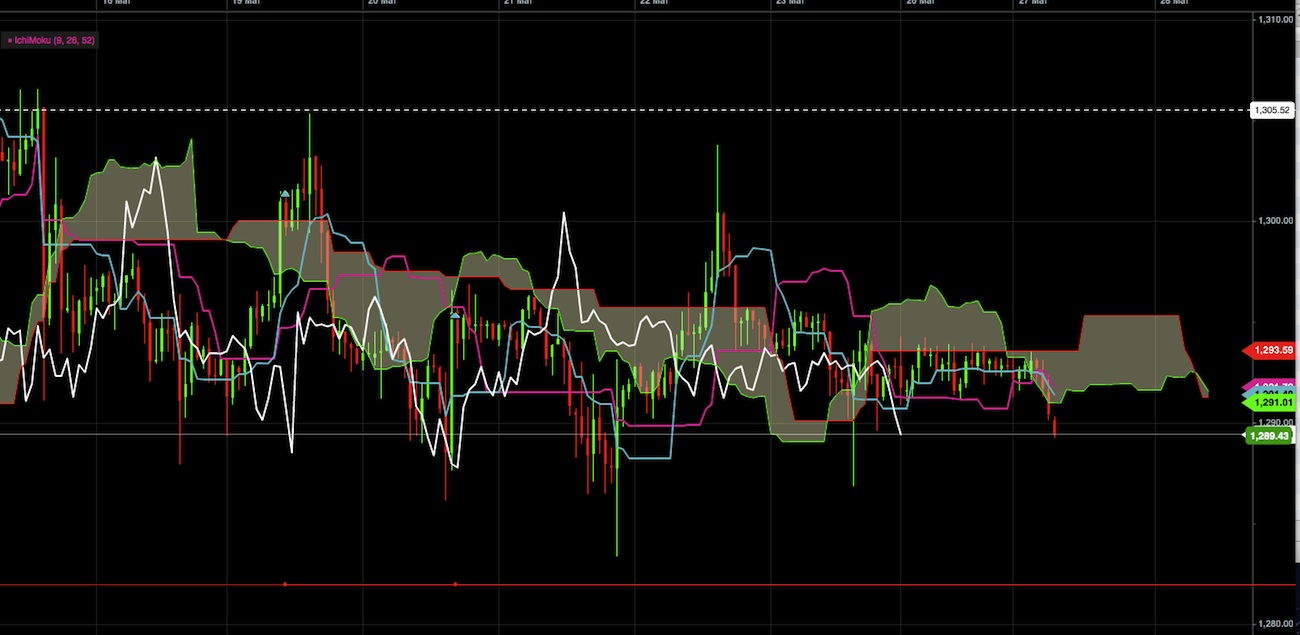Click the 21 Mai date label on time axis
This screenshot has height=635, width=1300.
click(516, 3)
